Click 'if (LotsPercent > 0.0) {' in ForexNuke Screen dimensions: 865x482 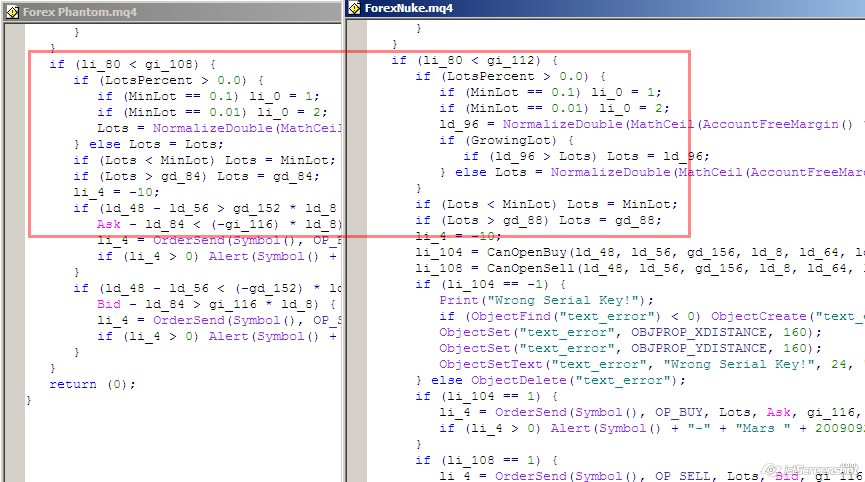click(x=511, y=76)
